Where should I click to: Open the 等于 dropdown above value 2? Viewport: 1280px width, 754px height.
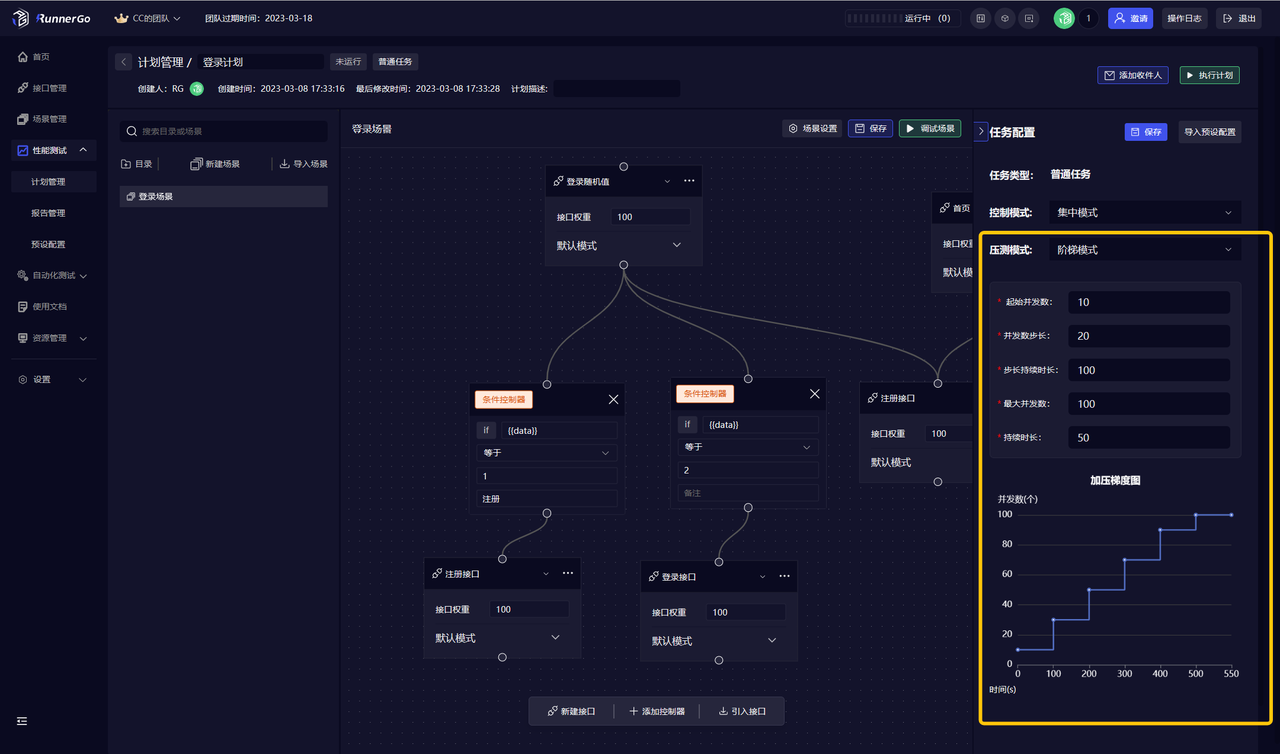pos(748,448)
